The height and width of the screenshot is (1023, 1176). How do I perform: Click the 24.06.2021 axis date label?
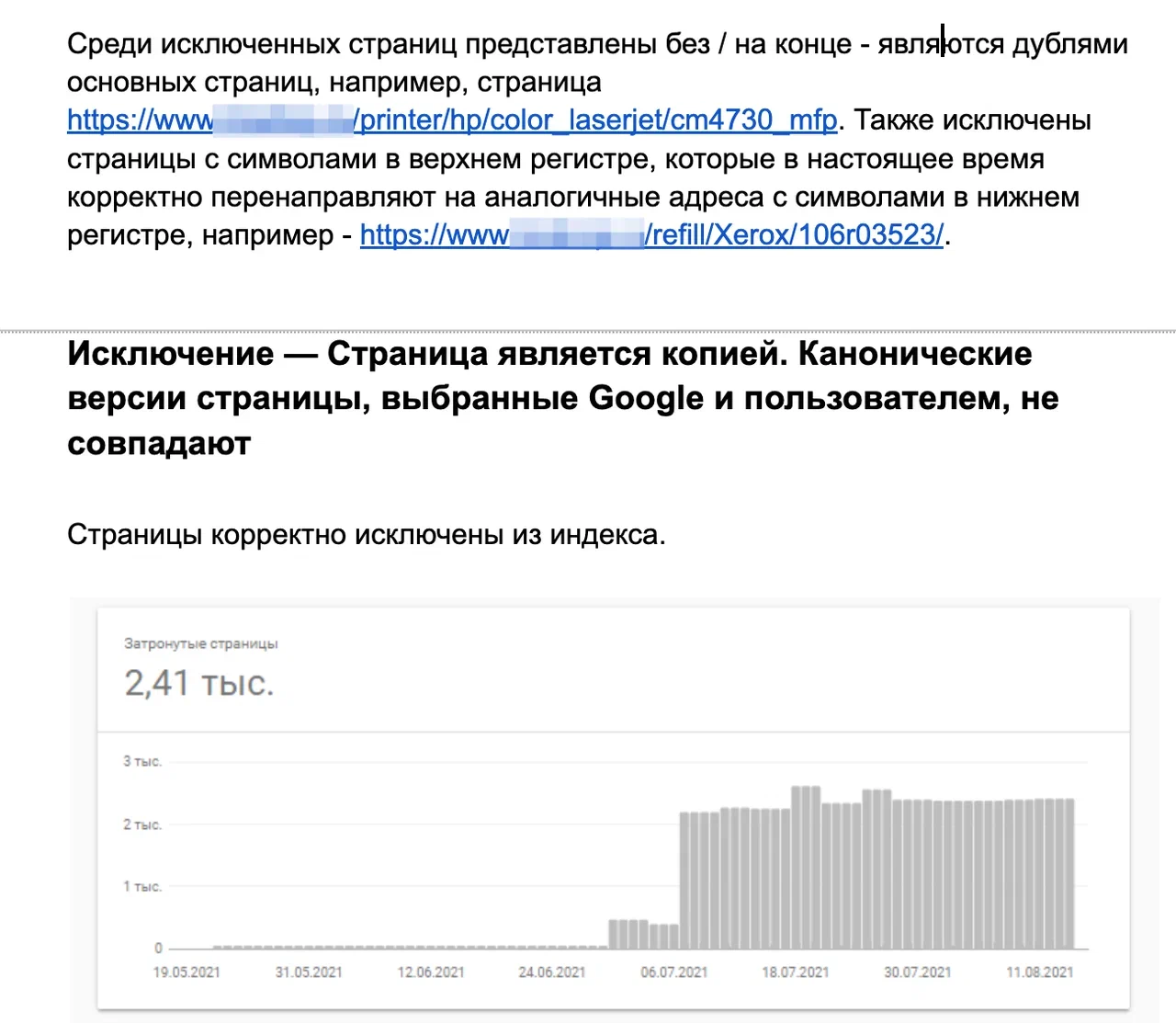(552, 971)
